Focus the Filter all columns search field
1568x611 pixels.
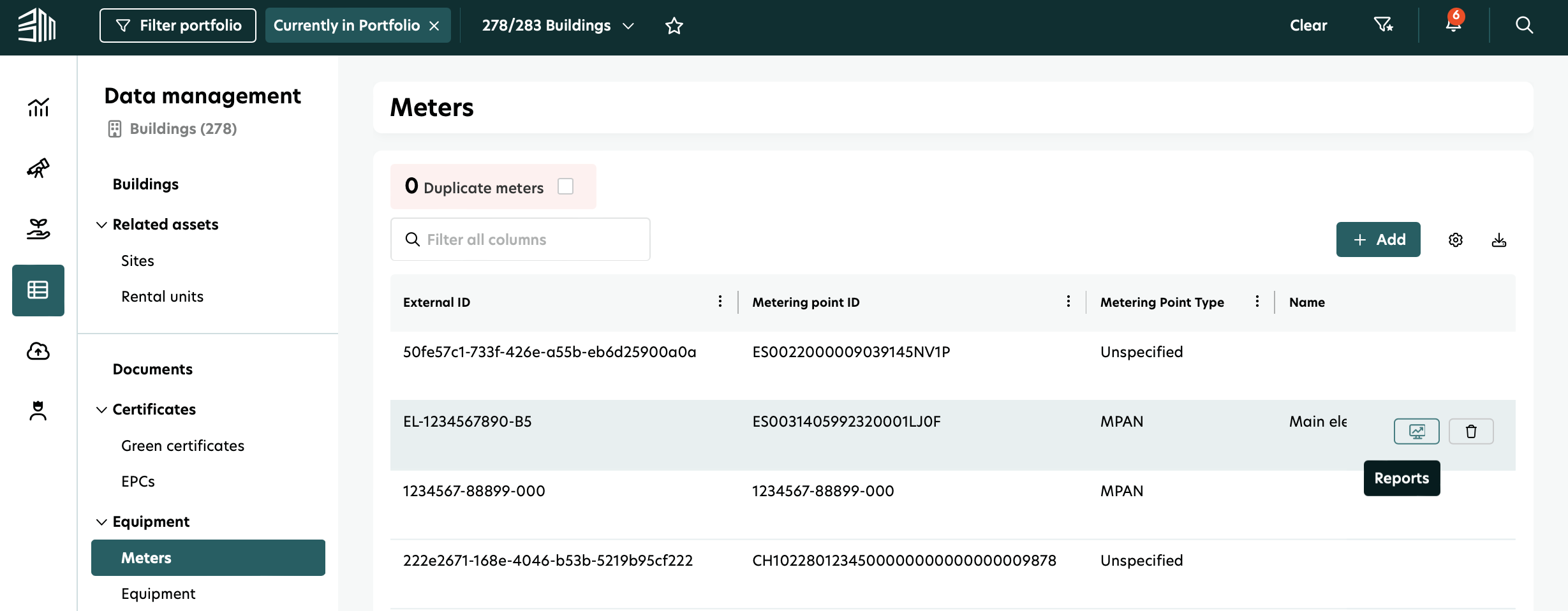pos(521,239)
